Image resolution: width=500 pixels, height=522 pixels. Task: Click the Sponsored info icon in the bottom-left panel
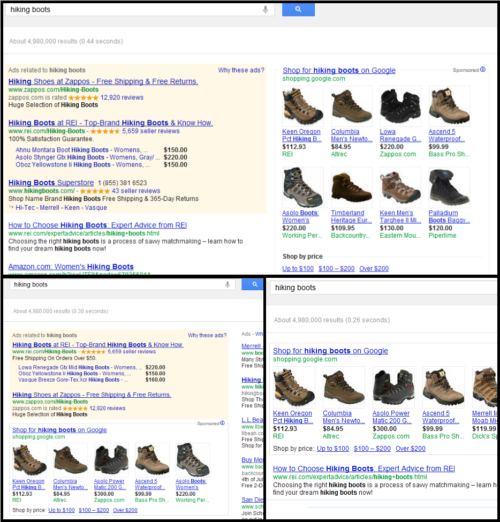tap(222, 423)
